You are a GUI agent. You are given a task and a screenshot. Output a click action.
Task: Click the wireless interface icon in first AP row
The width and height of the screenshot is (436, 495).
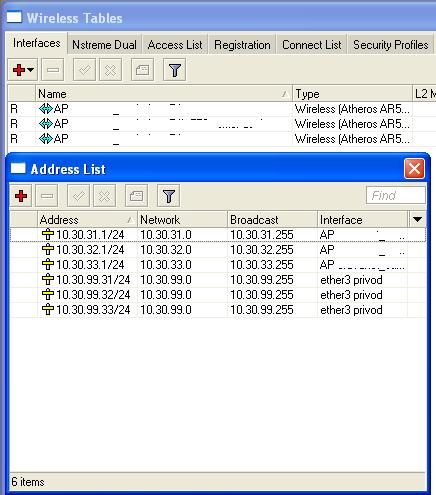point(46,109)
